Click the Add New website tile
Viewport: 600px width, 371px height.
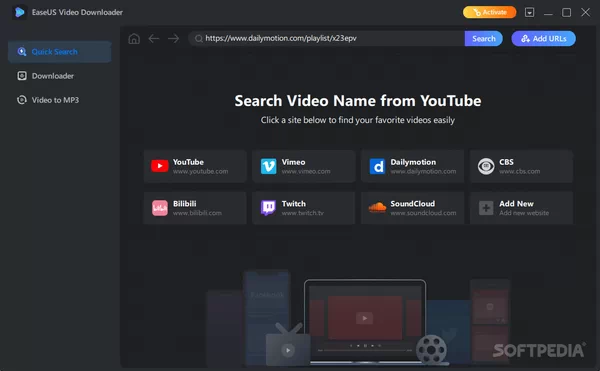[x=521, y=208]
